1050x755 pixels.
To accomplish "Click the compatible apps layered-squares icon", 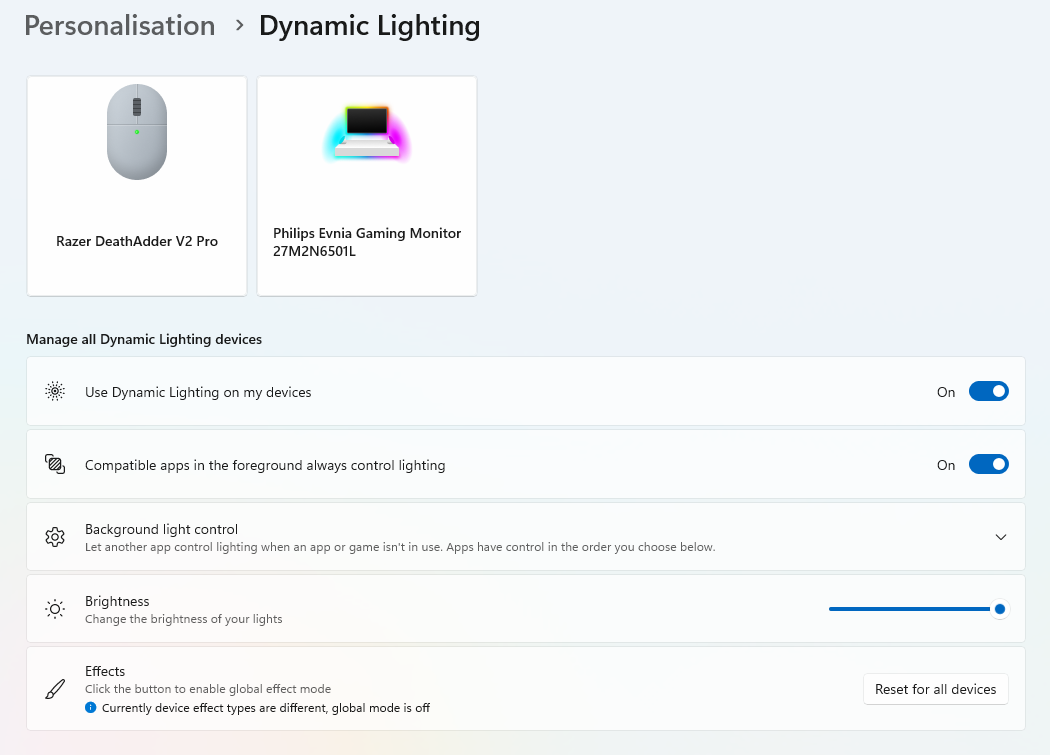I will (55, 463).
